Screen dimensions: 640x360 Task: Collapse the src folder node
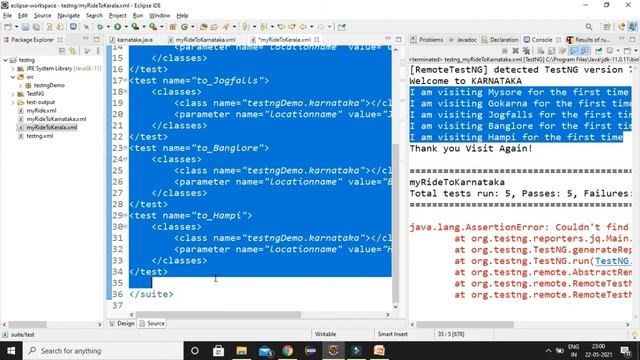tap(13, 77)
